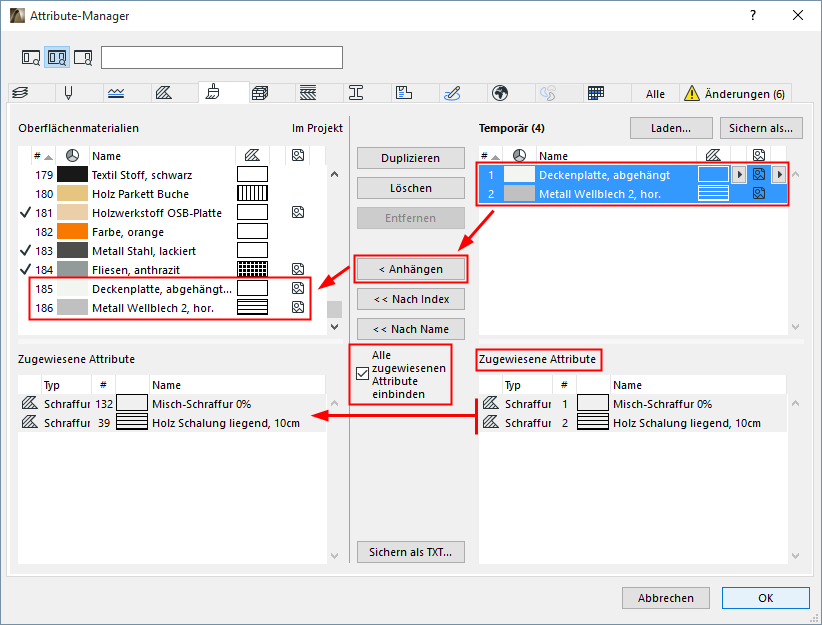822x625 pixels.
Task: Click the Löschen button
Action: pos(410,188)
